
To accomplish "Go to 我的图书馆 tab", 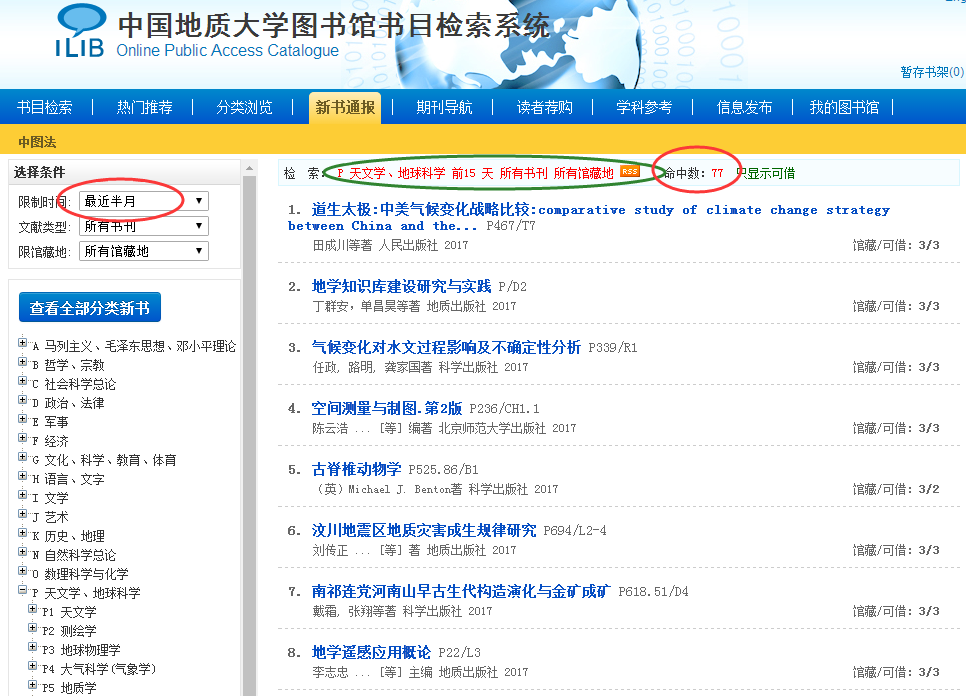I will click(844, 107).
